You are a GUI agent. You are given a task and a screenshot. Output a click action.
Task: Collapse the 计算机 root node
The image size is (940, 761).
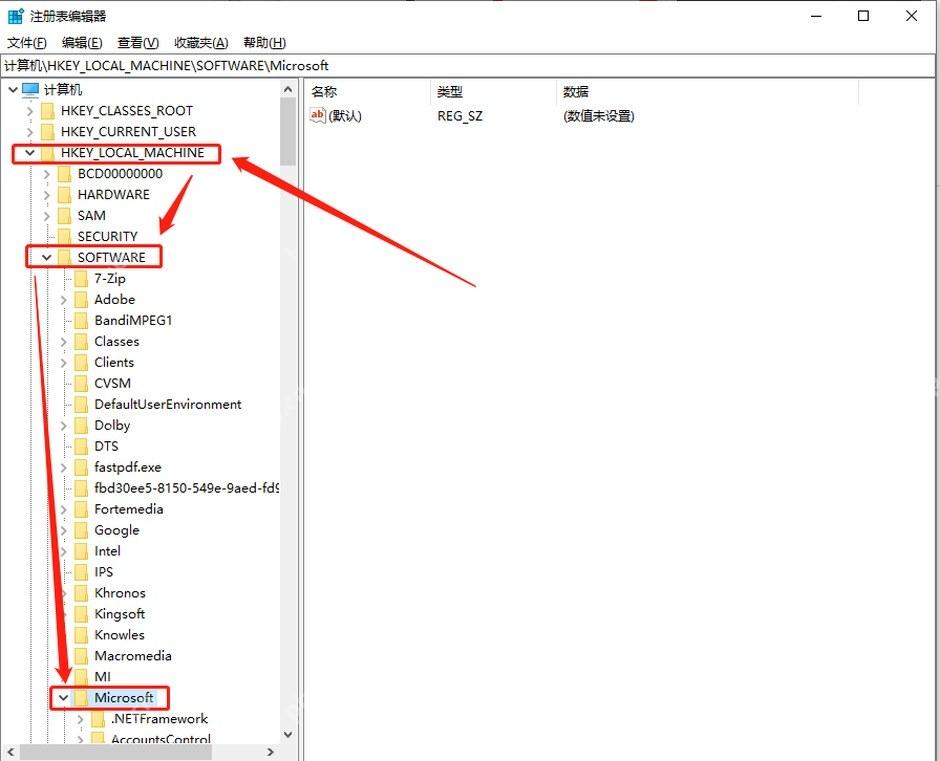(13, 90)
